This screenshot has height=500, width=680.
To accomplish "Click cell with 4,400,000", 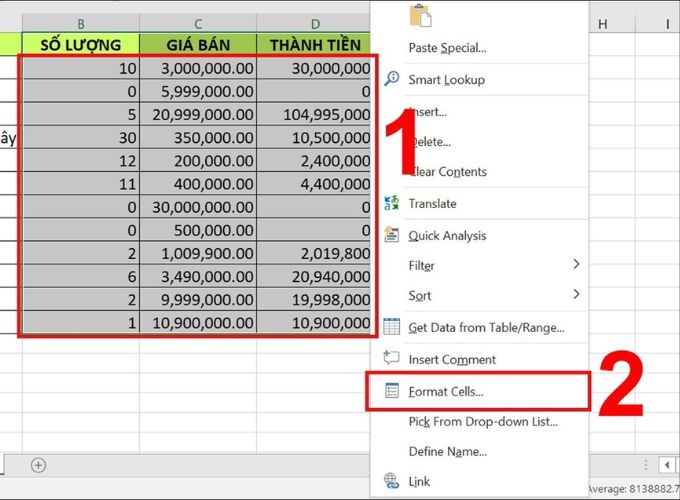I will coord(314,184).
